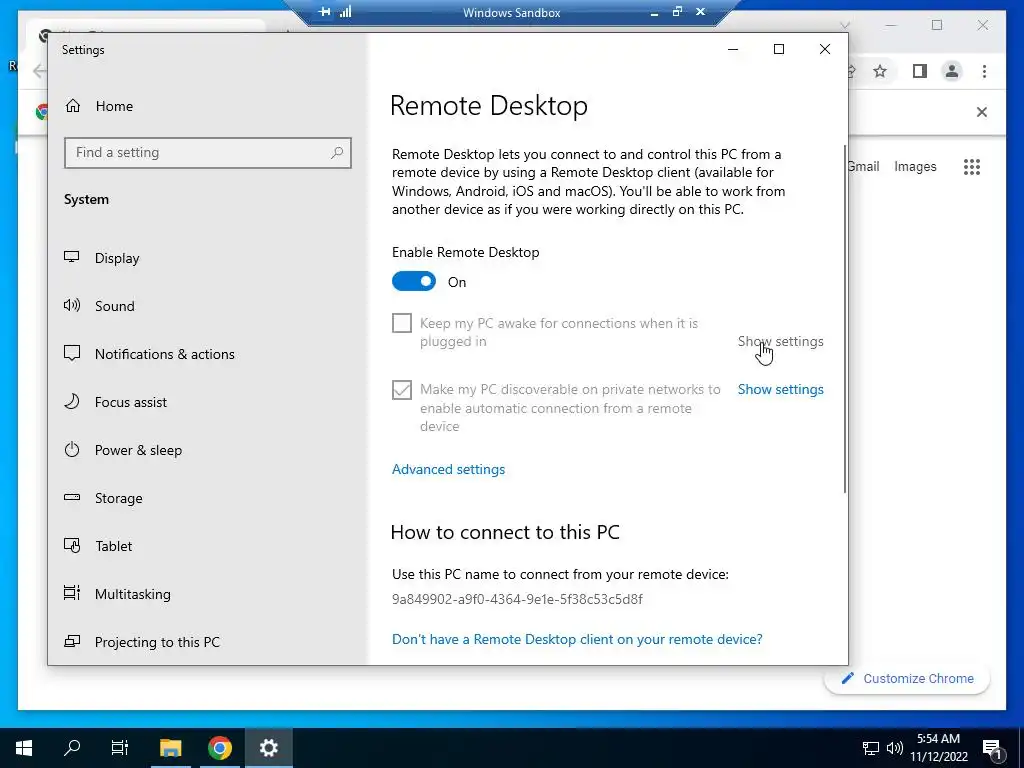The image size is (1024, 768).
Task: Open the volume icon in system tray
Action: (x=894, y=748)
